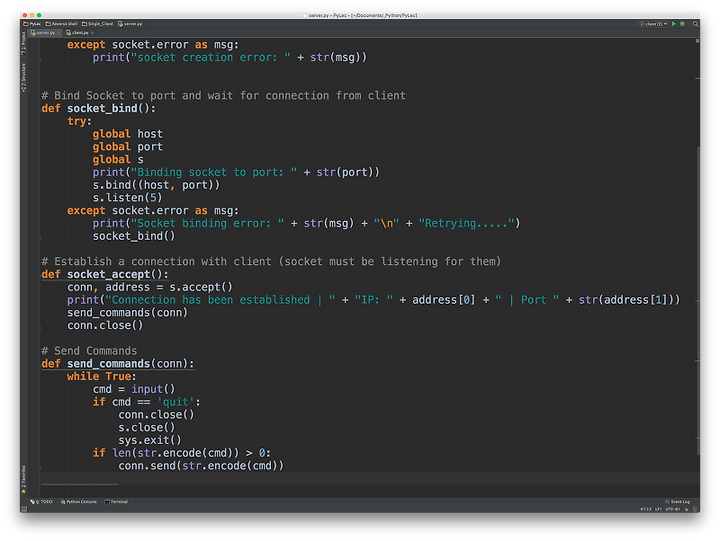Viewport: 720px width, 541px height.
Task: Place cursor on 'def send_commands(conn):' line
Action: point(118,364)
